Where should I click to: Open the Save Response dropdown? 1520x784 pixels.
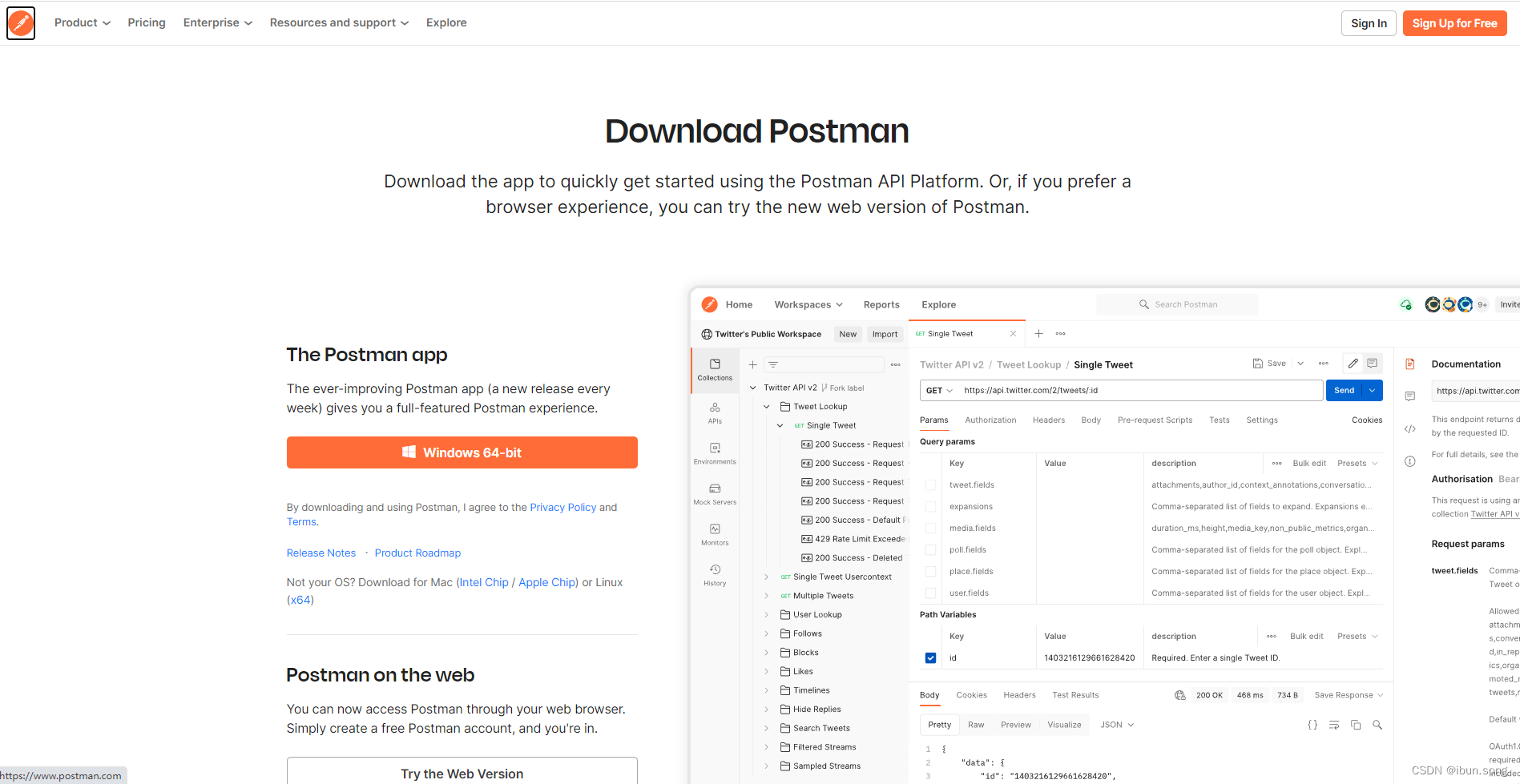tap(1349, 695)
